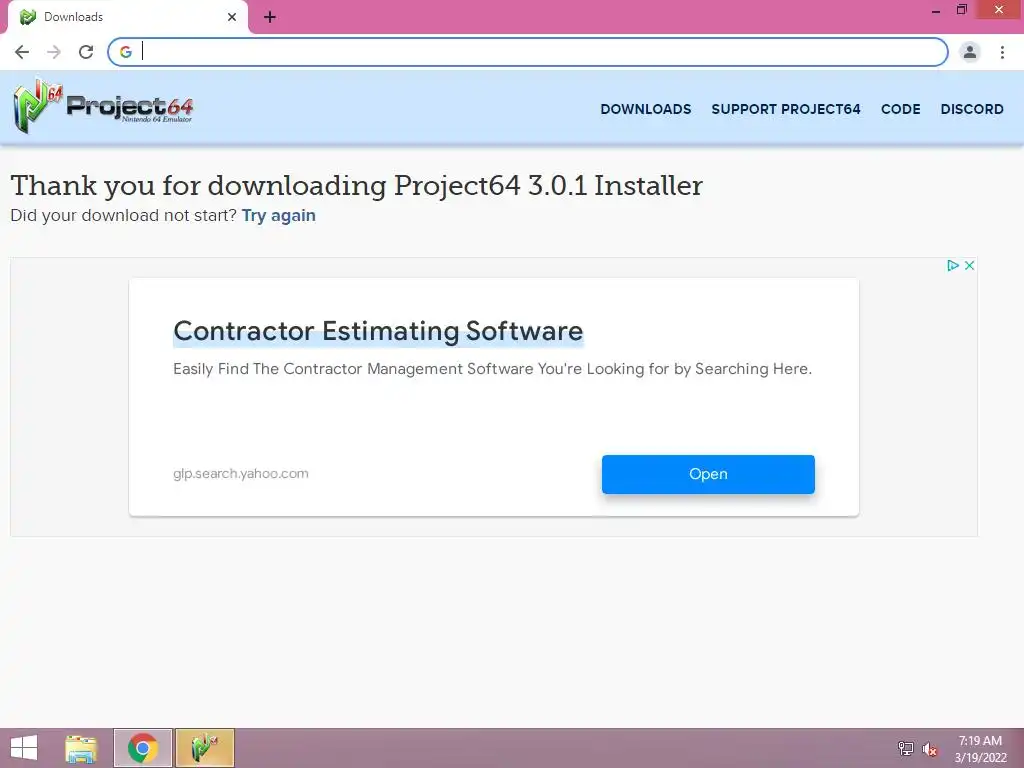Restore down the Chrome window
Viewport: 1024px width, 768px height.
961,10
